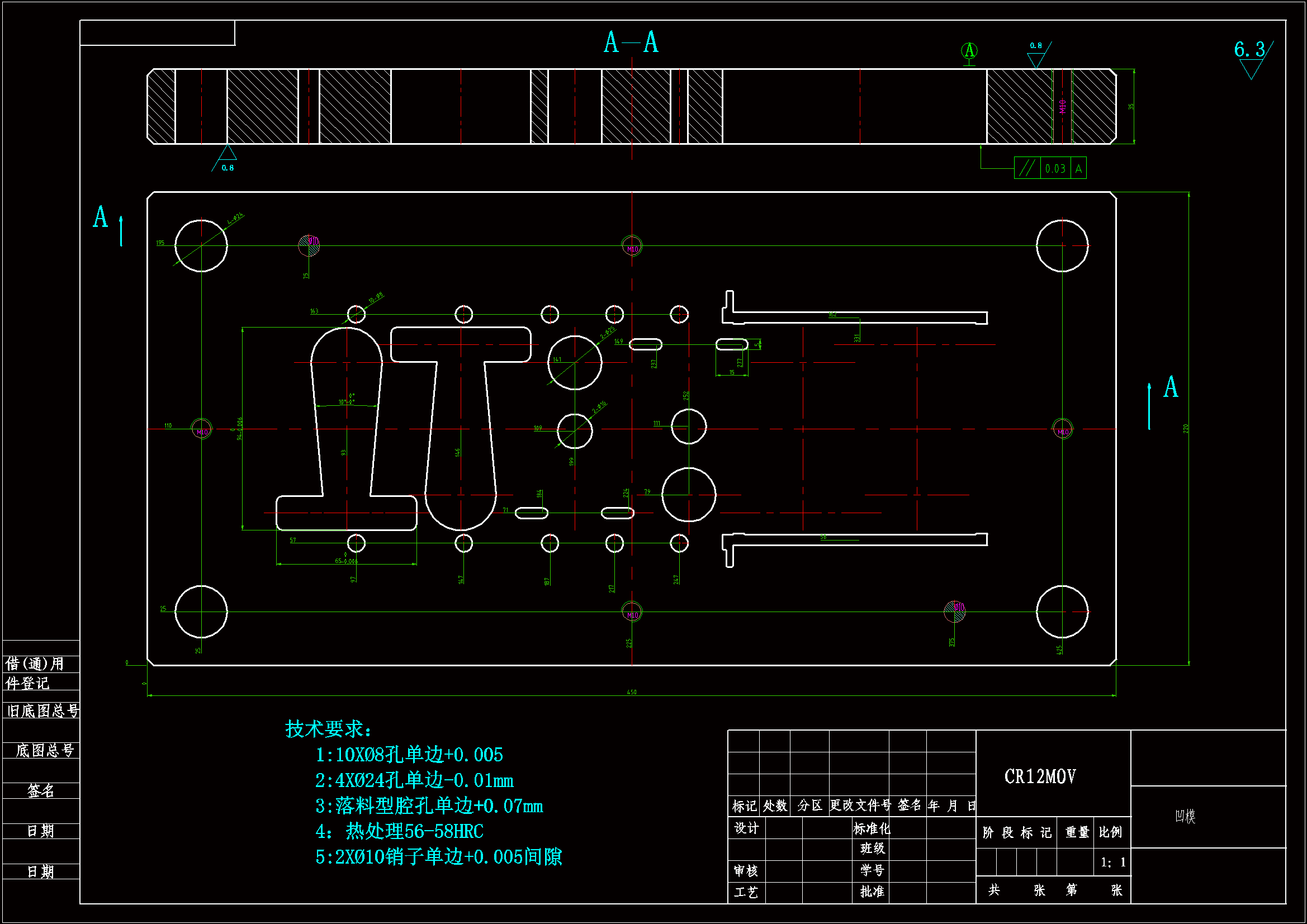Click the 6.3 surface roughness symbol

(1251, 55)
